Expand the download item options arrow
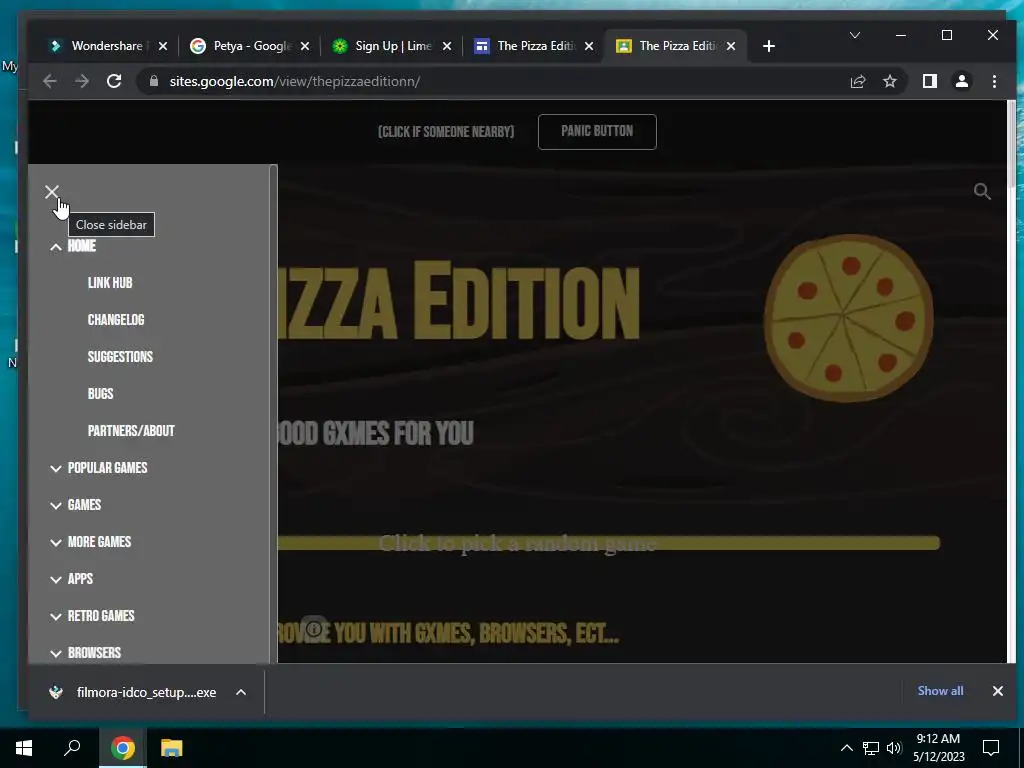This screenshot has width=1024, height=768. (x=241, y=692)
